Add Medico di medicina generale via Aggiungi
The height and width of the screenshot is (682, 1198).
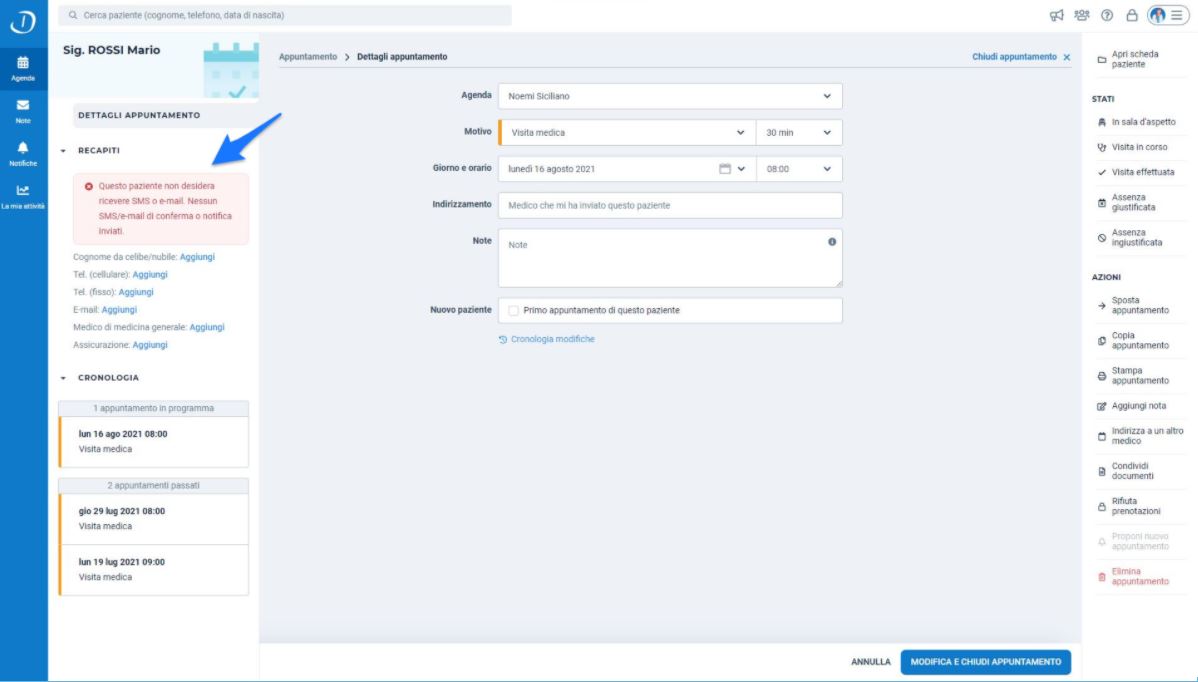click(x=207, y=328)
